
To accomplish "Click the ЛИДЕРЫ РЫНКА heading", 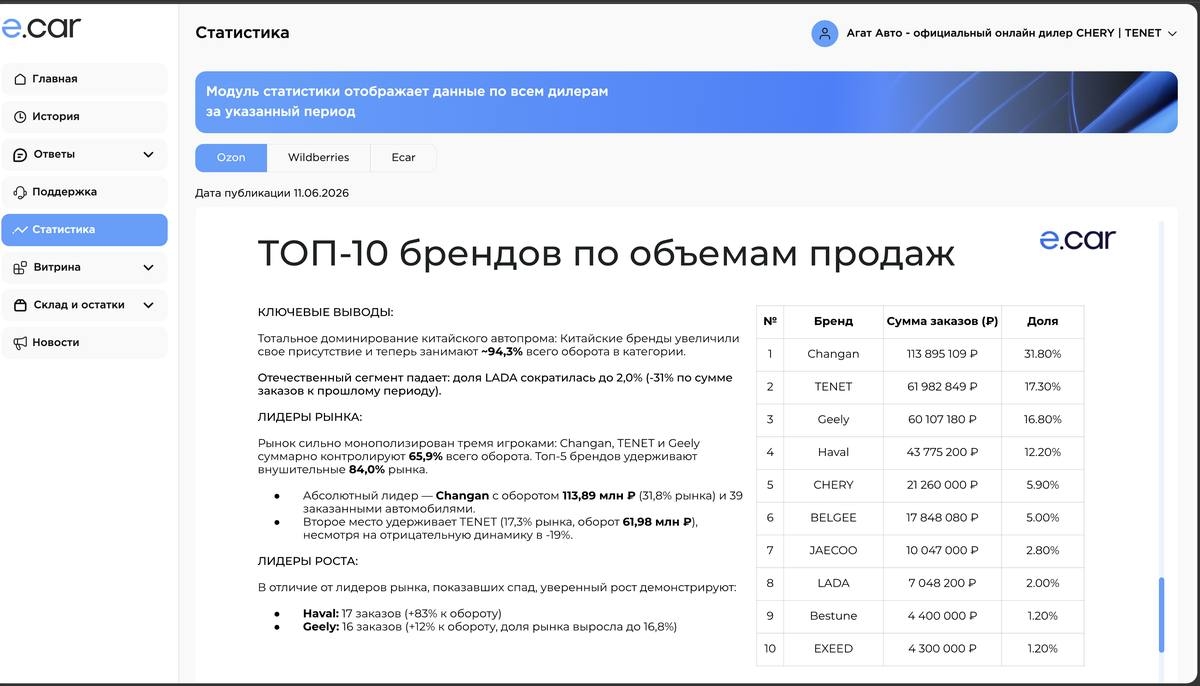I will [310, 417].
